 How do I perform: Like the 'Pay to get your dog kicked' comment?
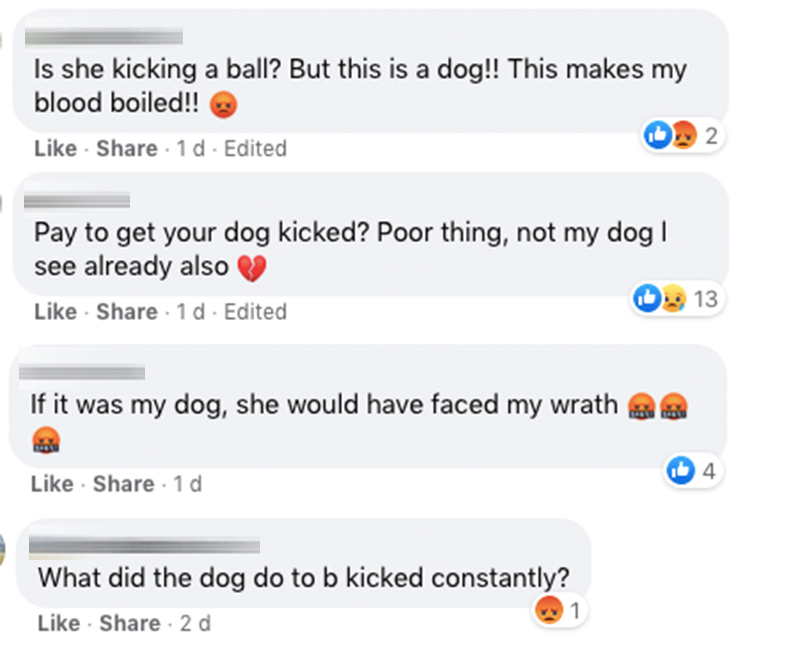[55, 312]
